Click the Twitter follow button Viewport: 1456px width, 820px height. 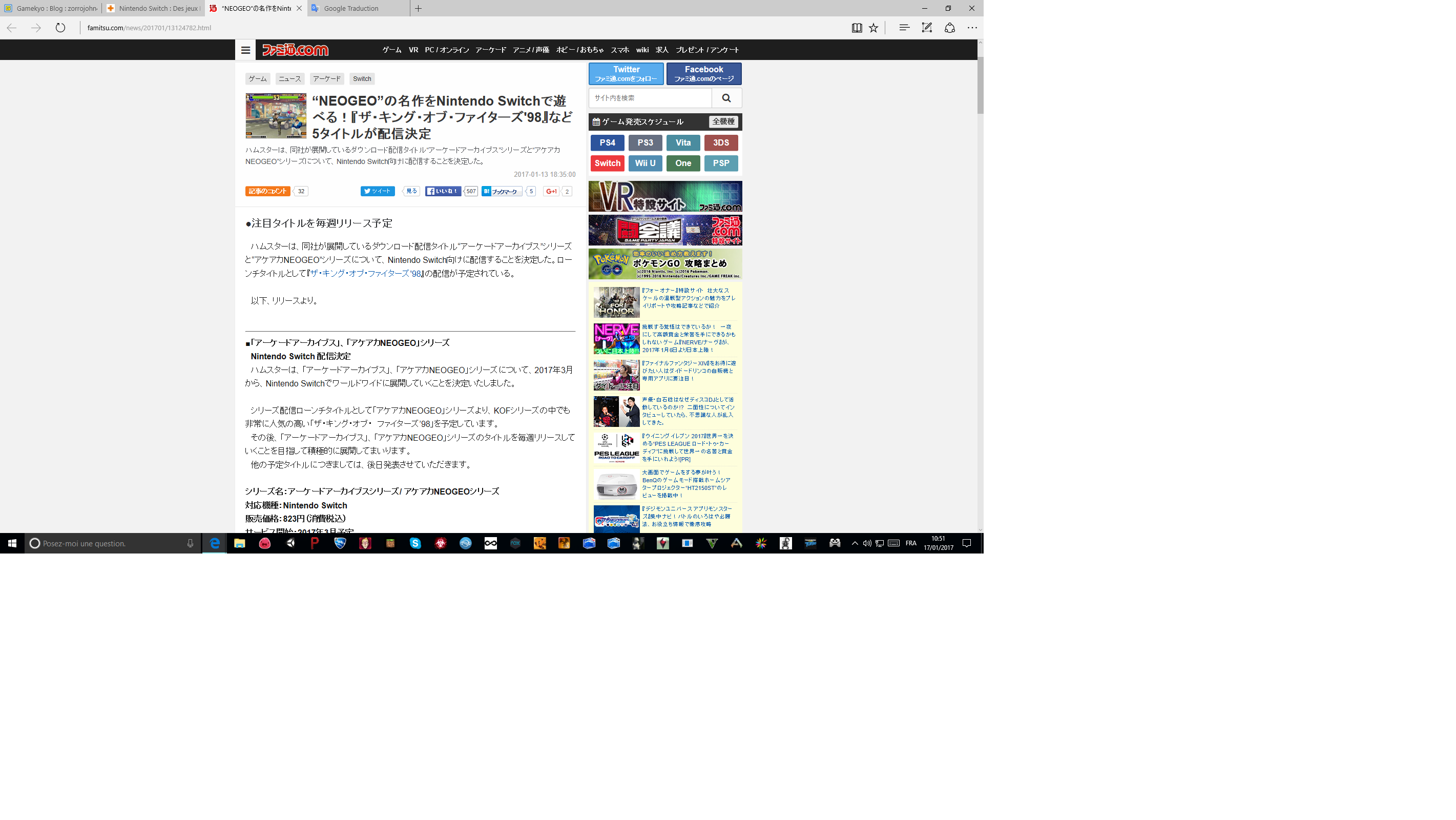[x=626, y=73]
